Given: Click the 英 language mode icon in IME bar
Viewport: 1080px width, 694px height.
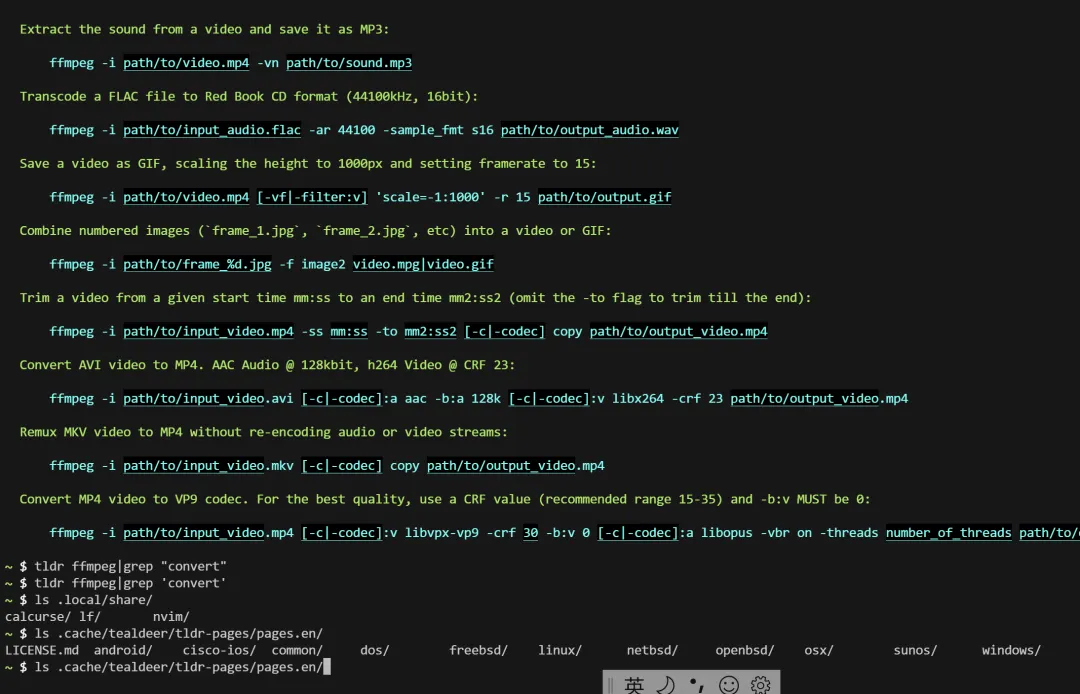Looking at the screenshot, I should [x=634, y=684].
